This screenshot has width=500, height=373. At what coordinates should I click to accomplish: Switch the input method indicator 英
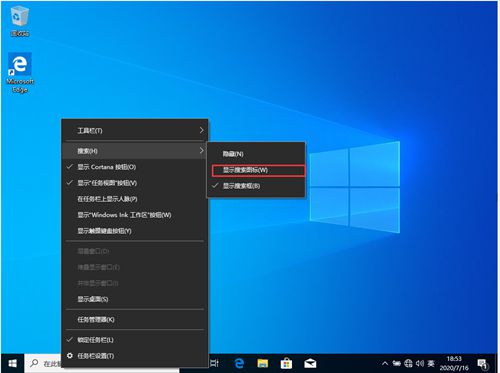pyautogui.click(x=431, y=363)
